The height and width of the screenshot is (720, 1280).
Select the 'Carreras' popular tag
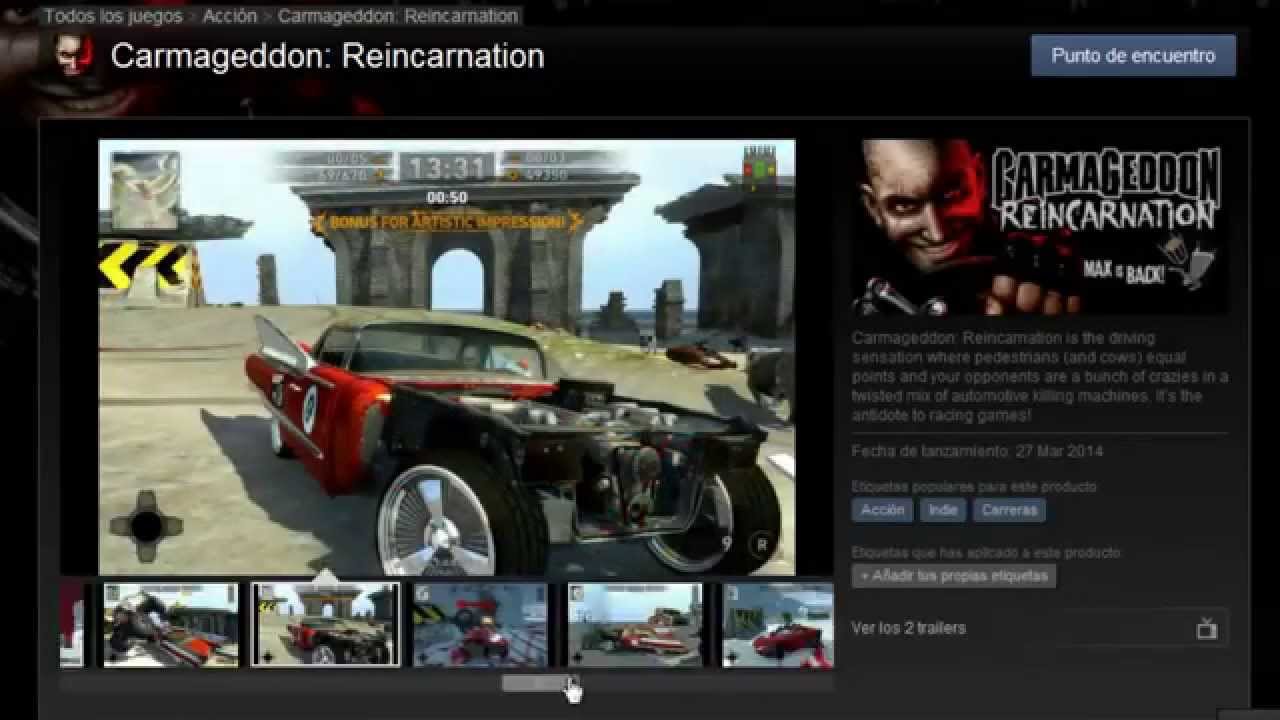point(1009,510)
